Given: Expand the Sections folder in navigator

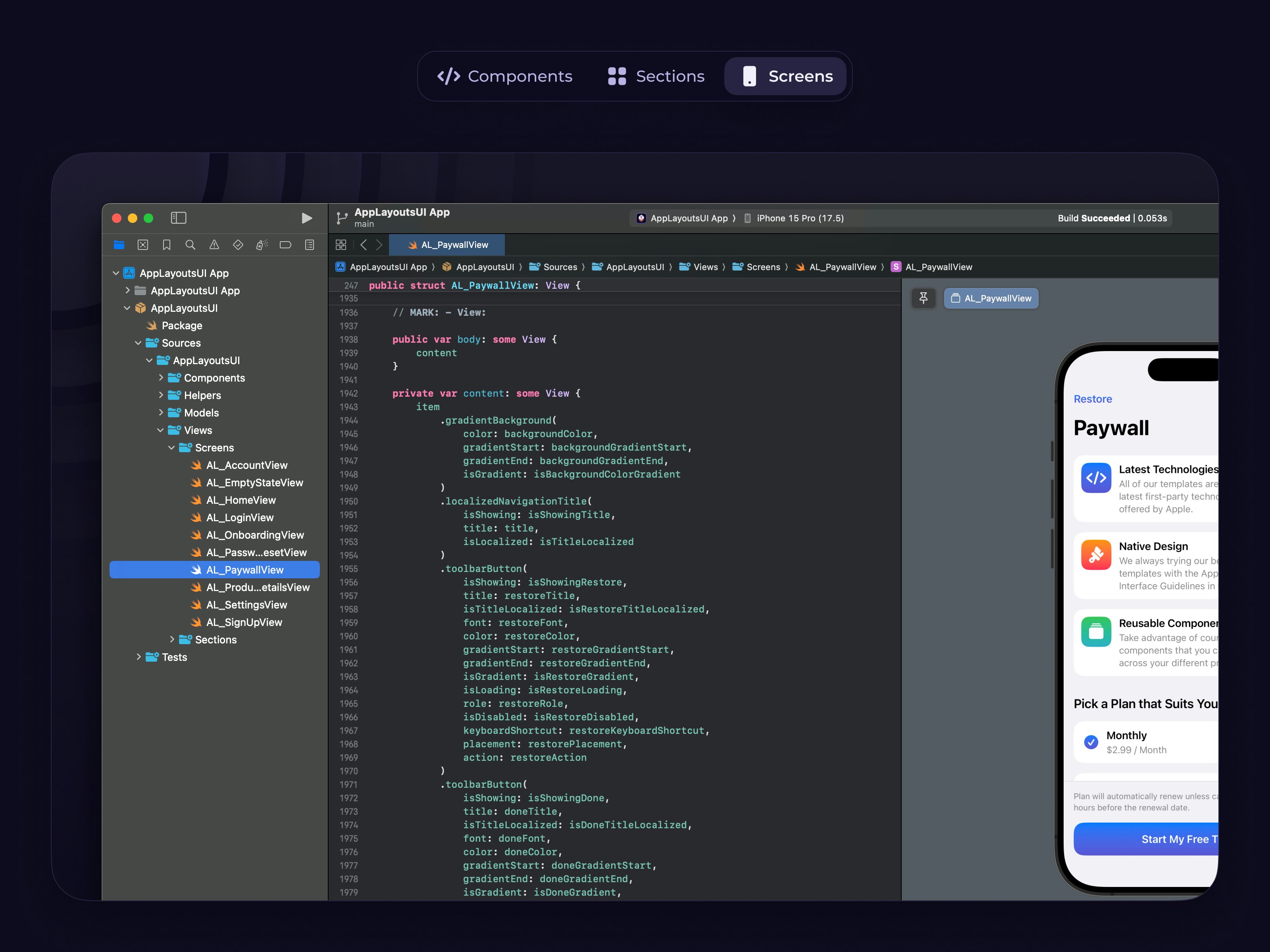Looking at the screenshot, I should [172, 639].
